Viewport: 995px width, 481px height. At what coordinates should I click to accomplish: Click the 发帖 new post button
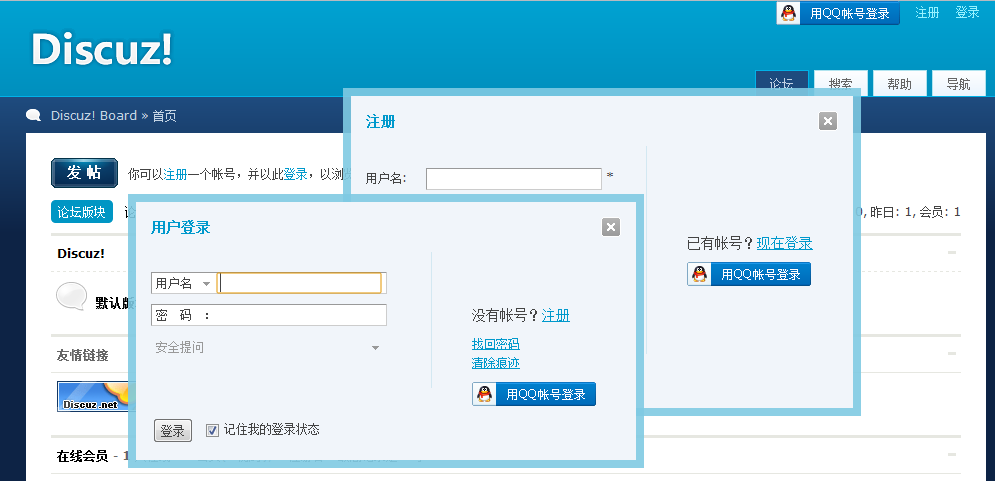click(x=84, y=173)
